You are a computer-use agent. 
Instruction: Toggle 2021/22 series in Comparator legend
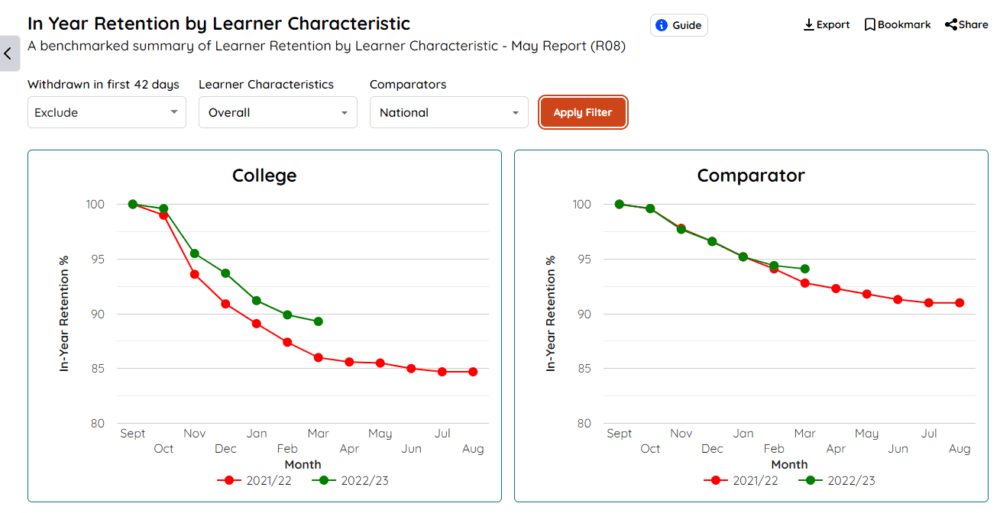[x=746, y=480]
